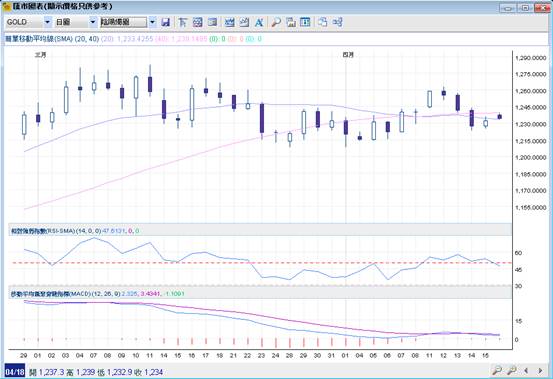
Task: Select the text annotation 'A' tool
Action: point(259,22)
